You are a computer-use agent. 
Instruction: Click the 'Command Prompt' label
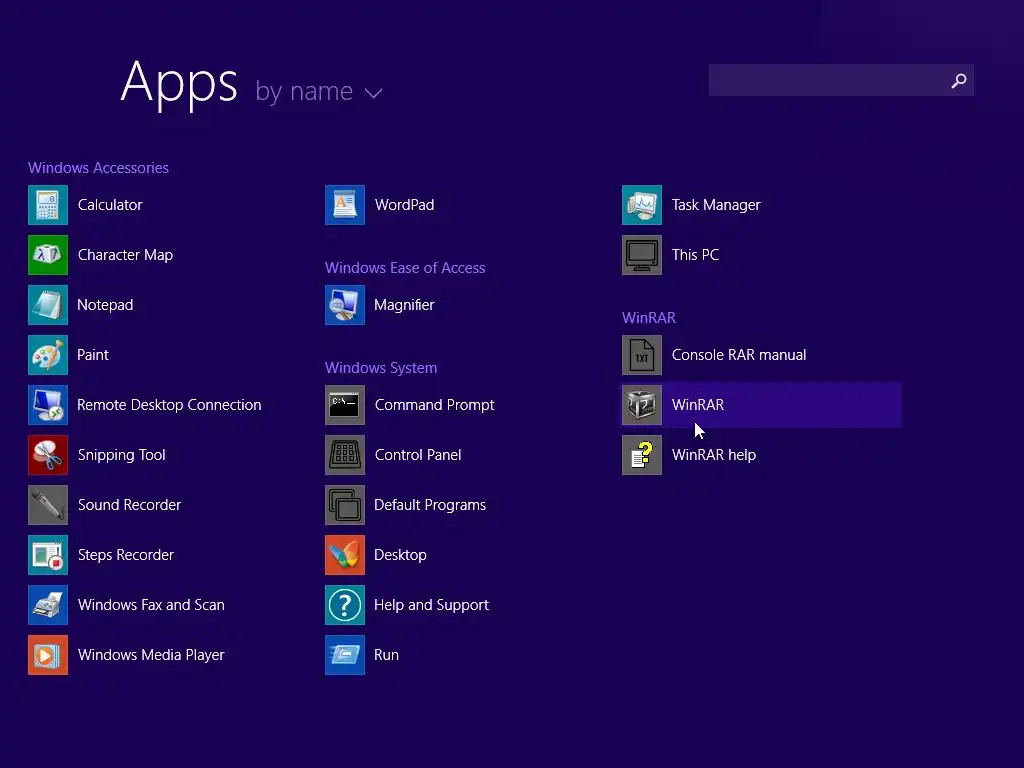coord(434,405)
